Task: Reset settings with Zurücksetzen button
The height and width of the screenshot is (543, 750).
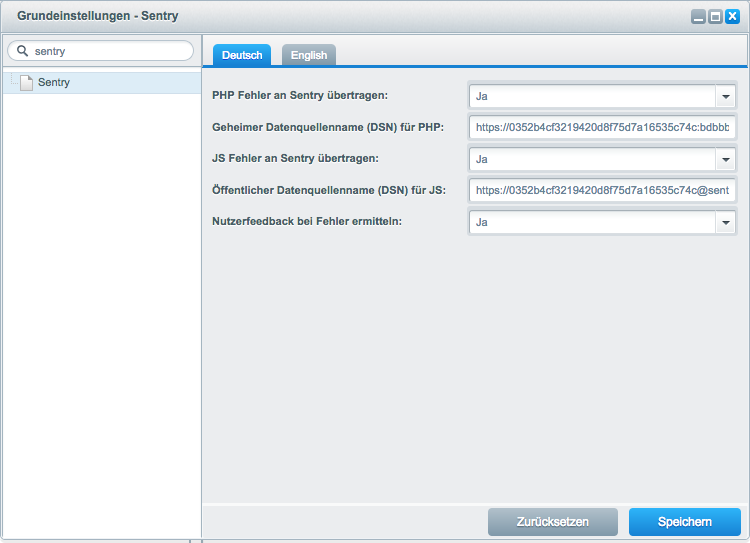Action: [x=552, y=522]
